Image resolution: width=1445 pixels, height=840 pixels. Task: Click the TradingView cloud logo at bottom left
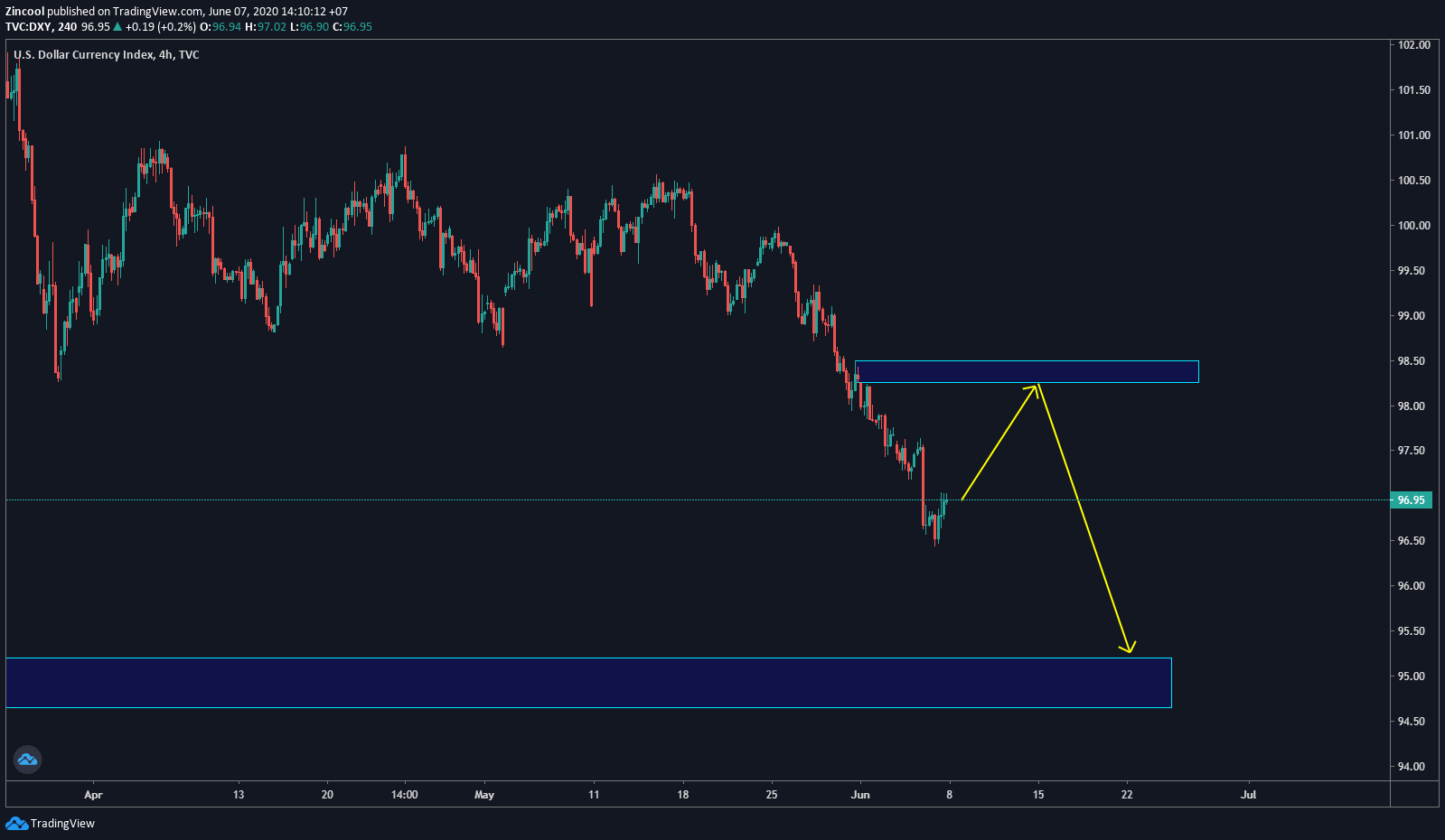[x=16, y=823]
